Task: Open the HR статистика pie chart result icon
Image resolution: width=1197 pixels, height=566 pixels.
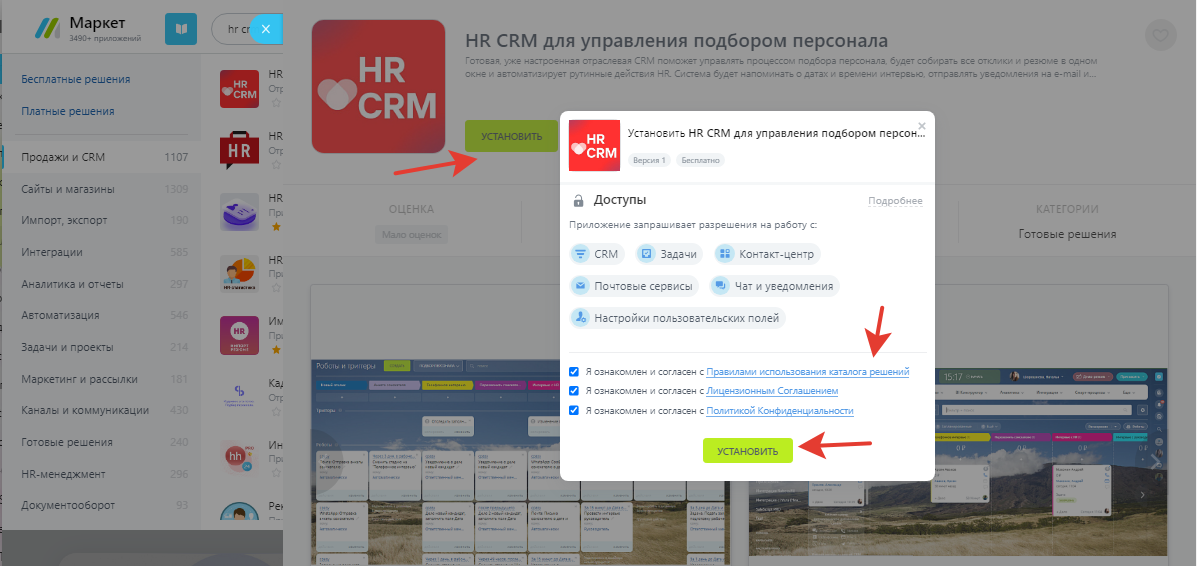Action: tap(239, 273)
